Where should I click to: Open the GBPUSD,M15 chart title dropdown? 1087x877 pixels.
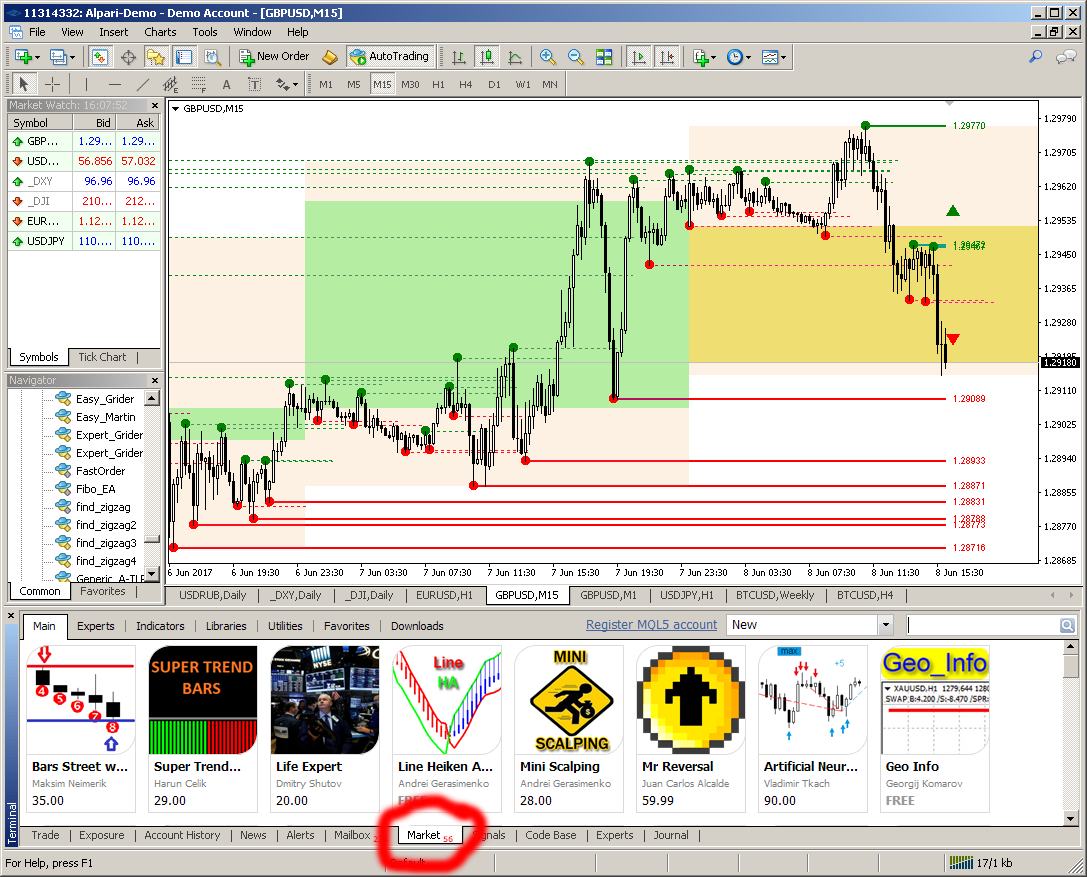[x=175, y=109]
